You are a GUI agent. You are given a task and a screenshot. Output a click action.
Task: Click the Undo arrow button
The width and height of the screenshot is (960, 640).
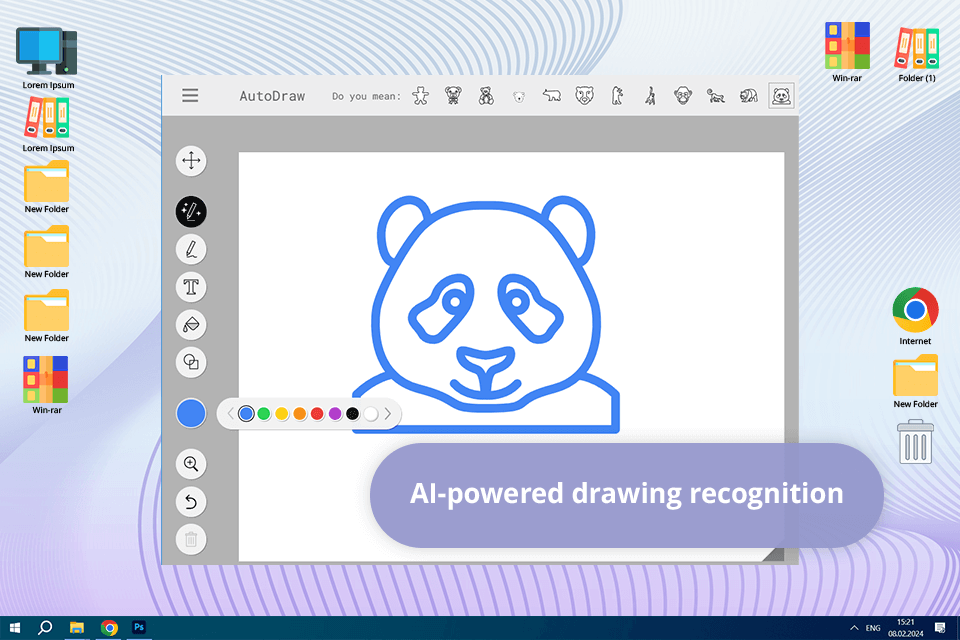[191, 502]
